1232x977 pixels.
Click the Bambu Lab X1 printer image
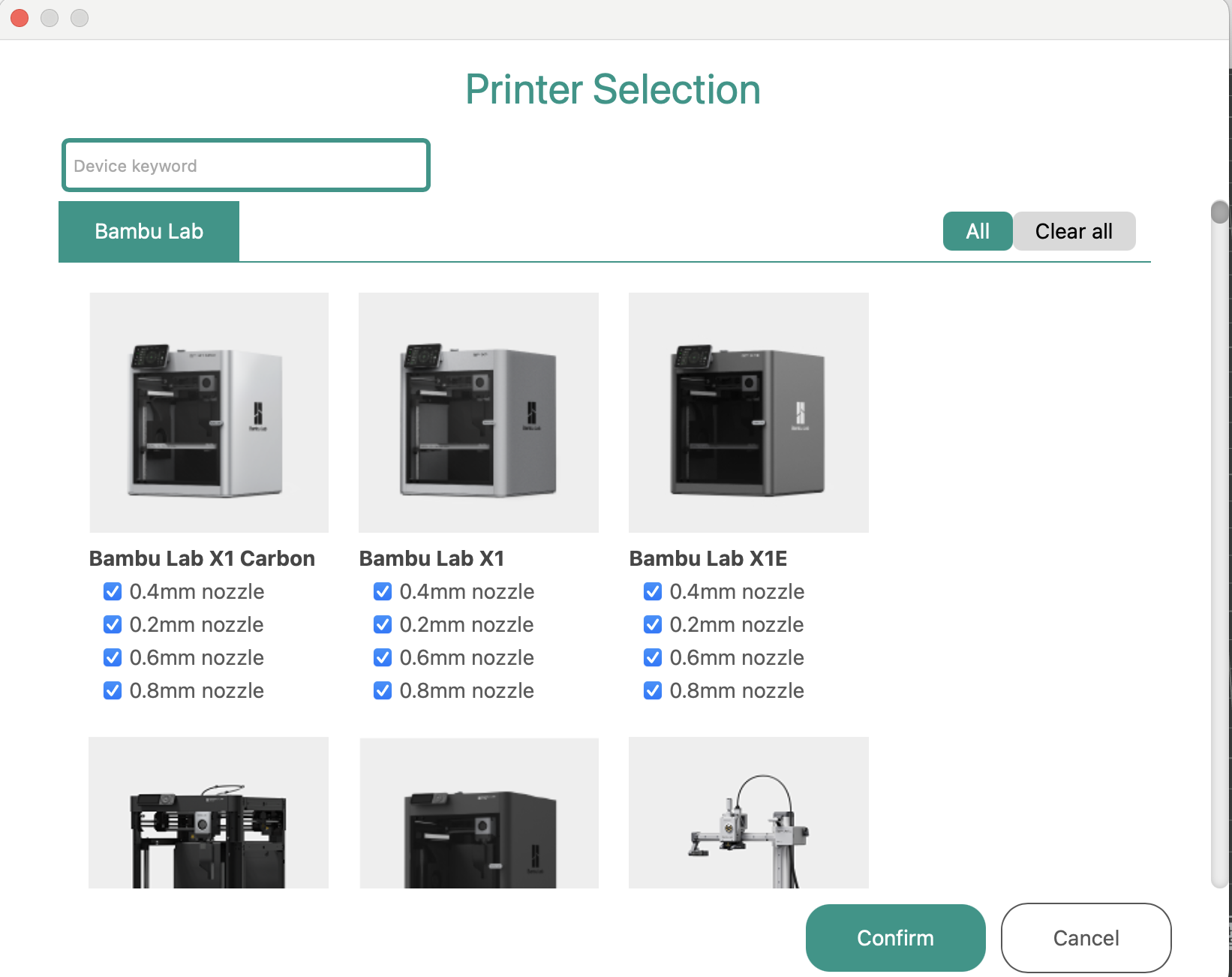[479, 413]
